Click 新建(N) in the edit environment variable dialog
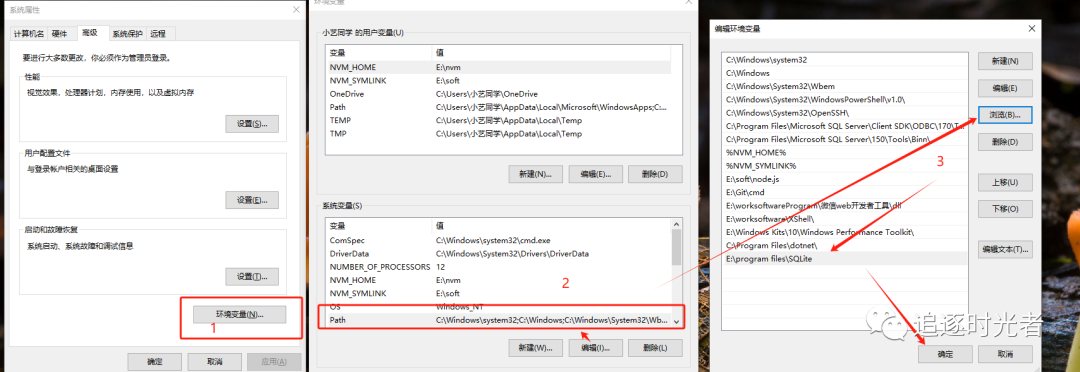 click(1005, 61)
